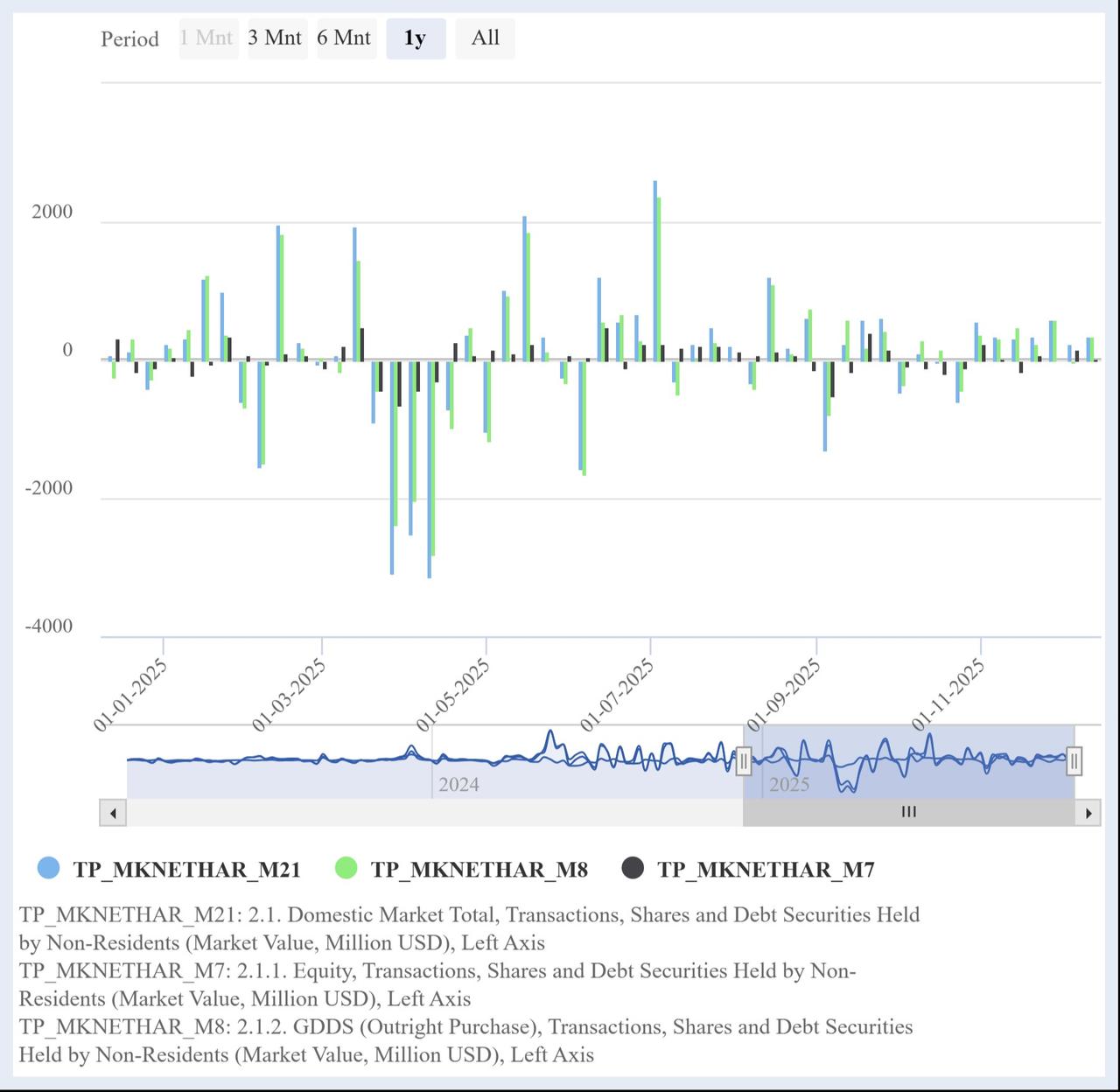Click the grip marks on the navigator scrollbar

click(x=908, y=812)
